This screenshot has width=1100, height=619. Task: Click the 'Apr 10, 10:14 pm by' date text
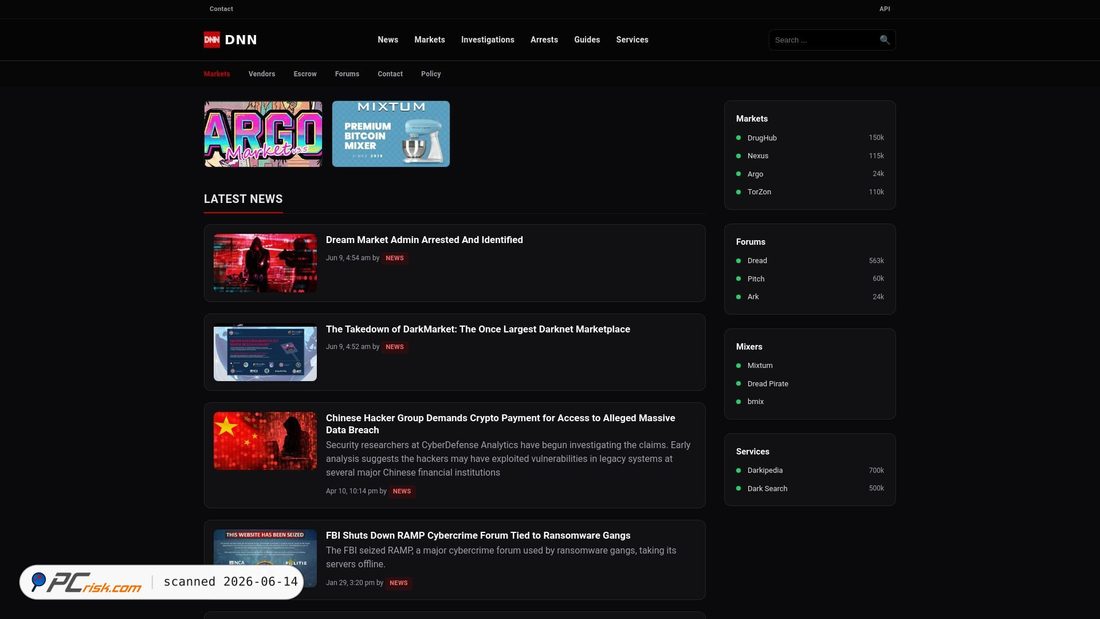[356, 491]
